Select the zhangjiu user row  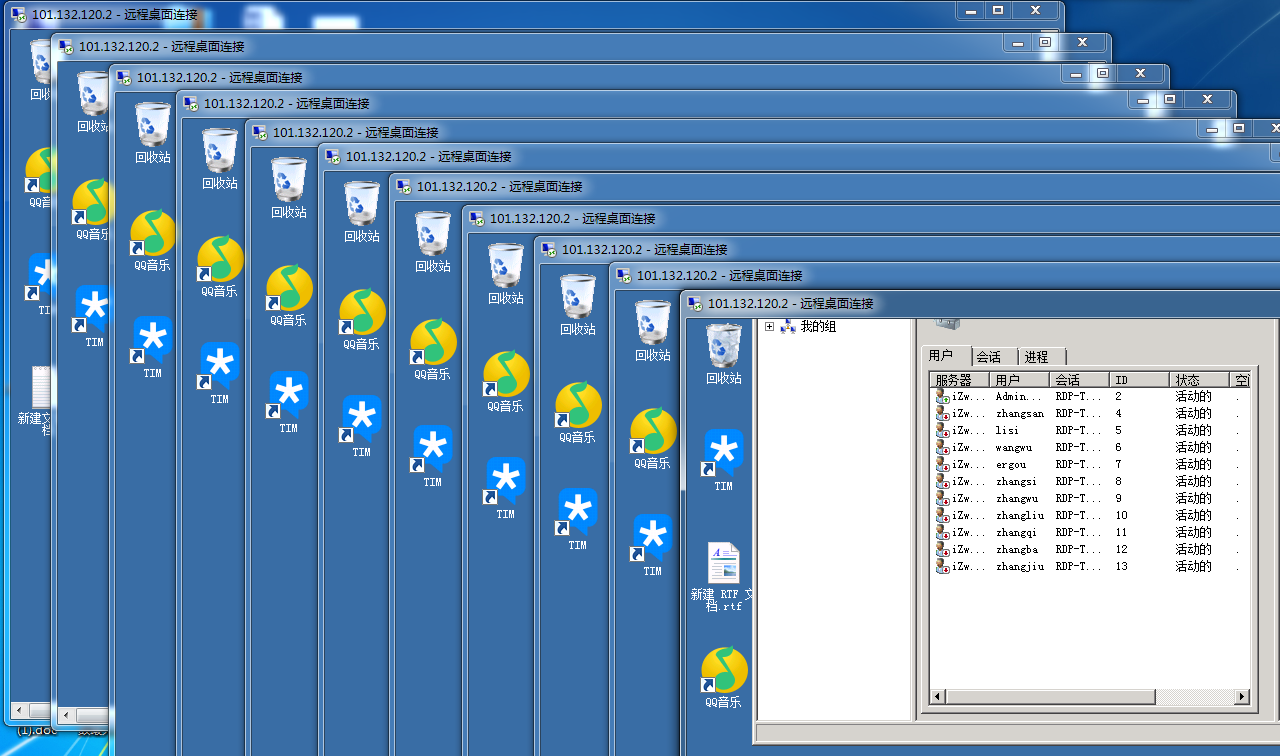[1019, 566]
